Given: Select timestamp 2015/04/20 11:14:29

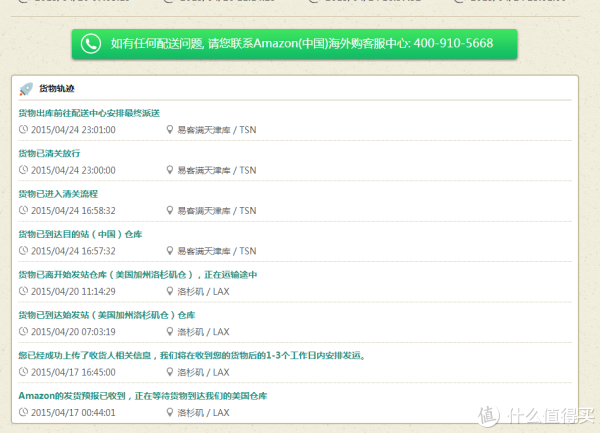Looking at the screenshot, I should 73,291.
